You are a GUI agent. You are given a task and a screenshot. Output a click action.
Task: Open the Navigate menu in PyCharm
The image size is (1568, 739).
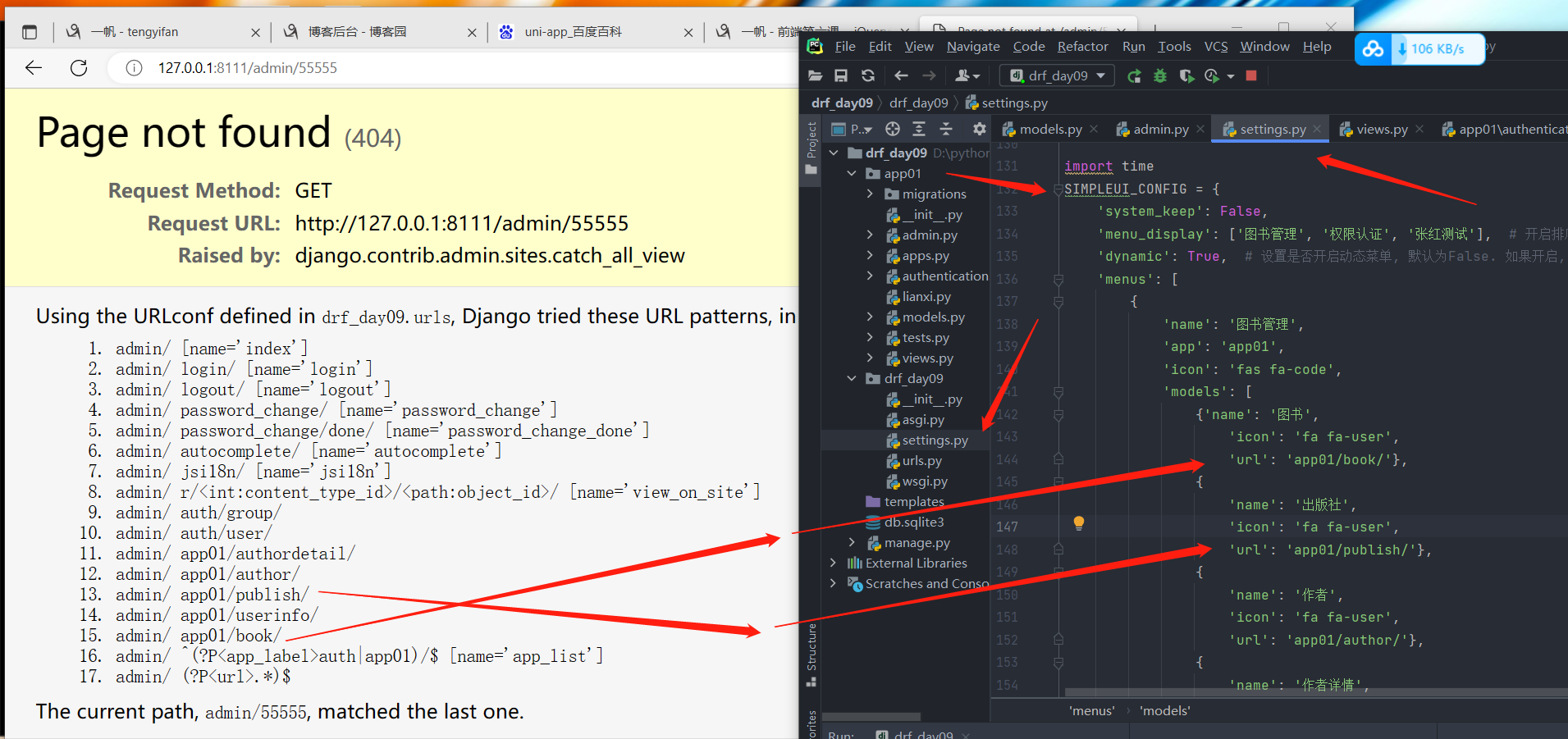(x=973, y=47)
